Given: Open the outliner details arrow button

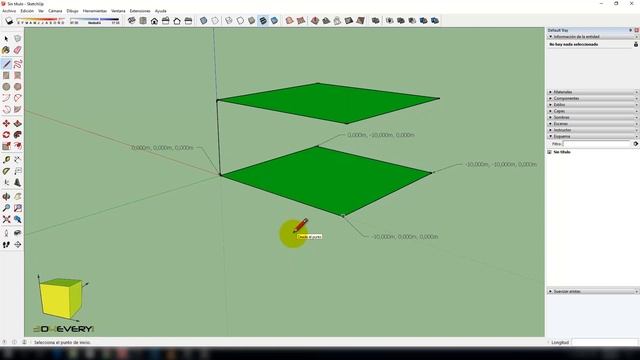Looking at the screenshot, I should tap(636, 144).
